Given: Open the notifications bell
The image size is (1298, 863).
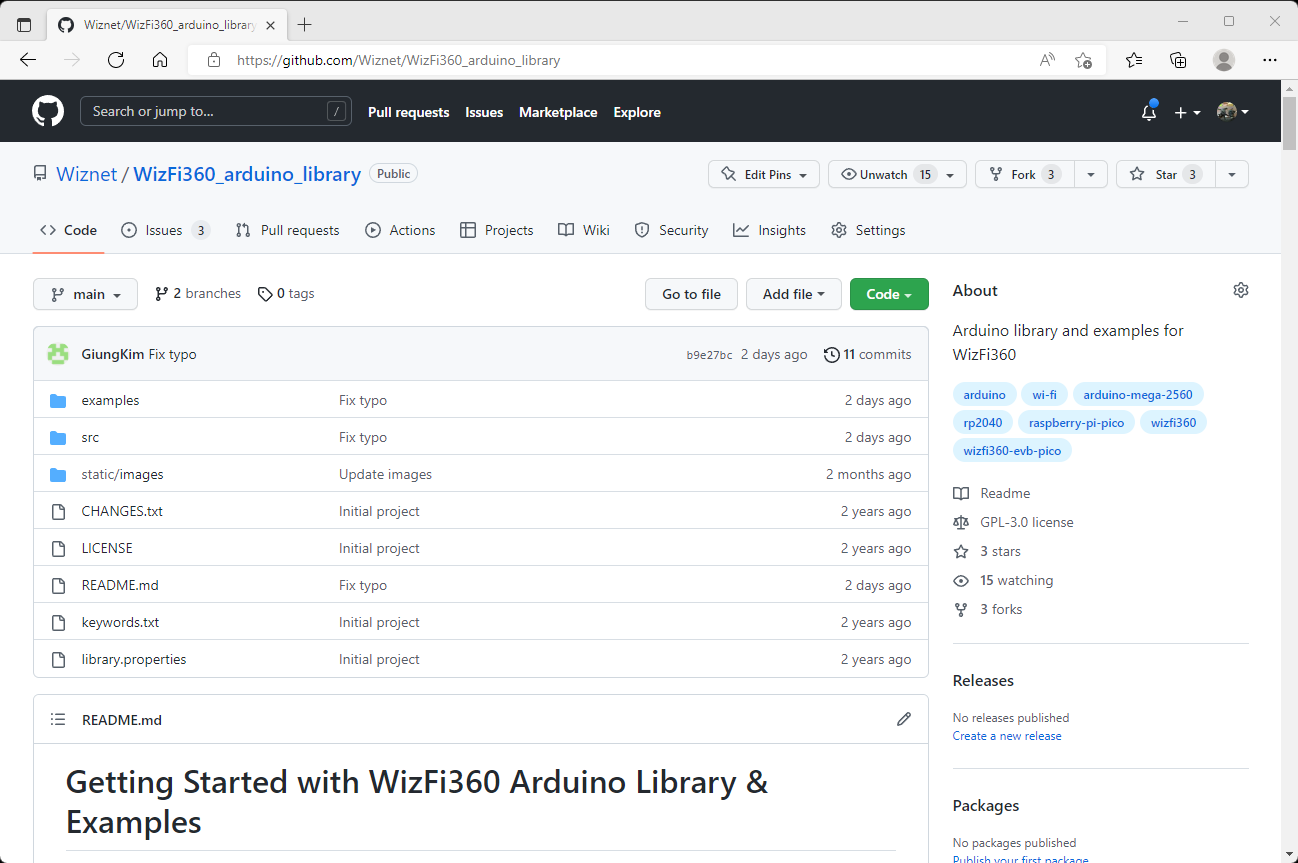Looking at the screenshot, I should (x=1149, y=112).
